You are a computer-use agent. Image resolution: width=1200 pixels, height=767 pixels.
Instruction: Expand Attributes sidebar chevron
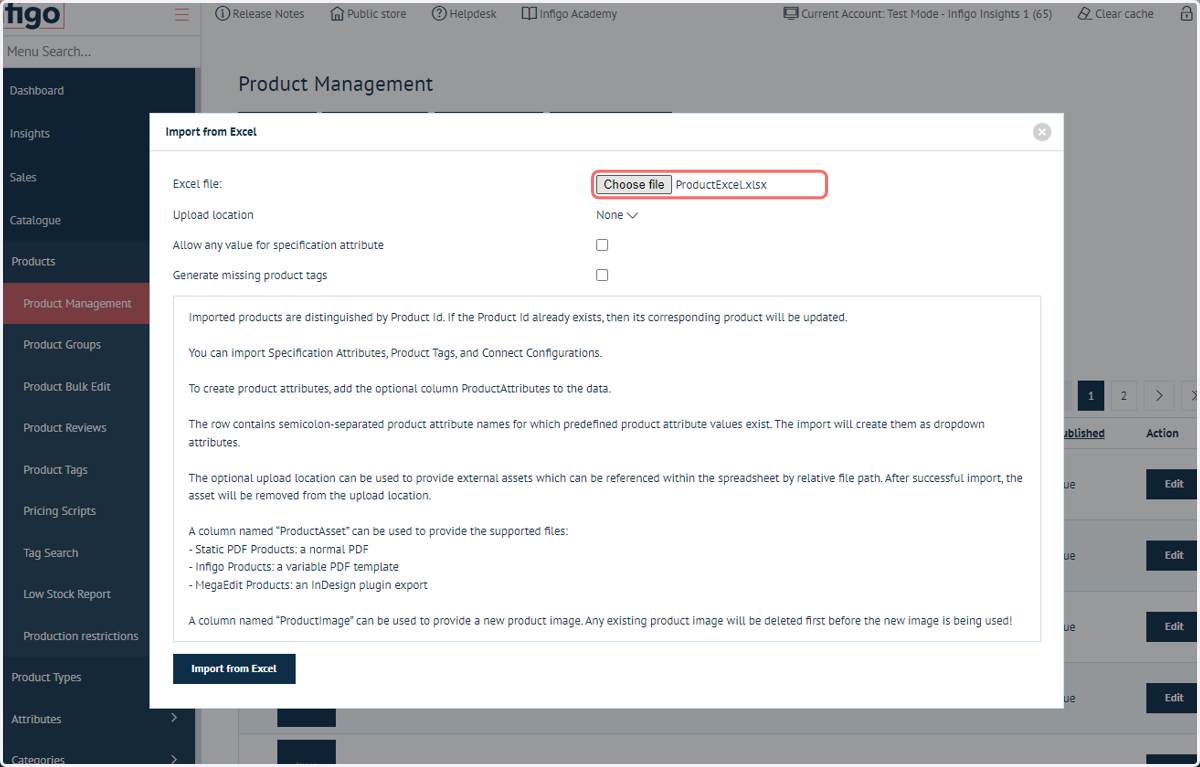(x=174, y=718)
